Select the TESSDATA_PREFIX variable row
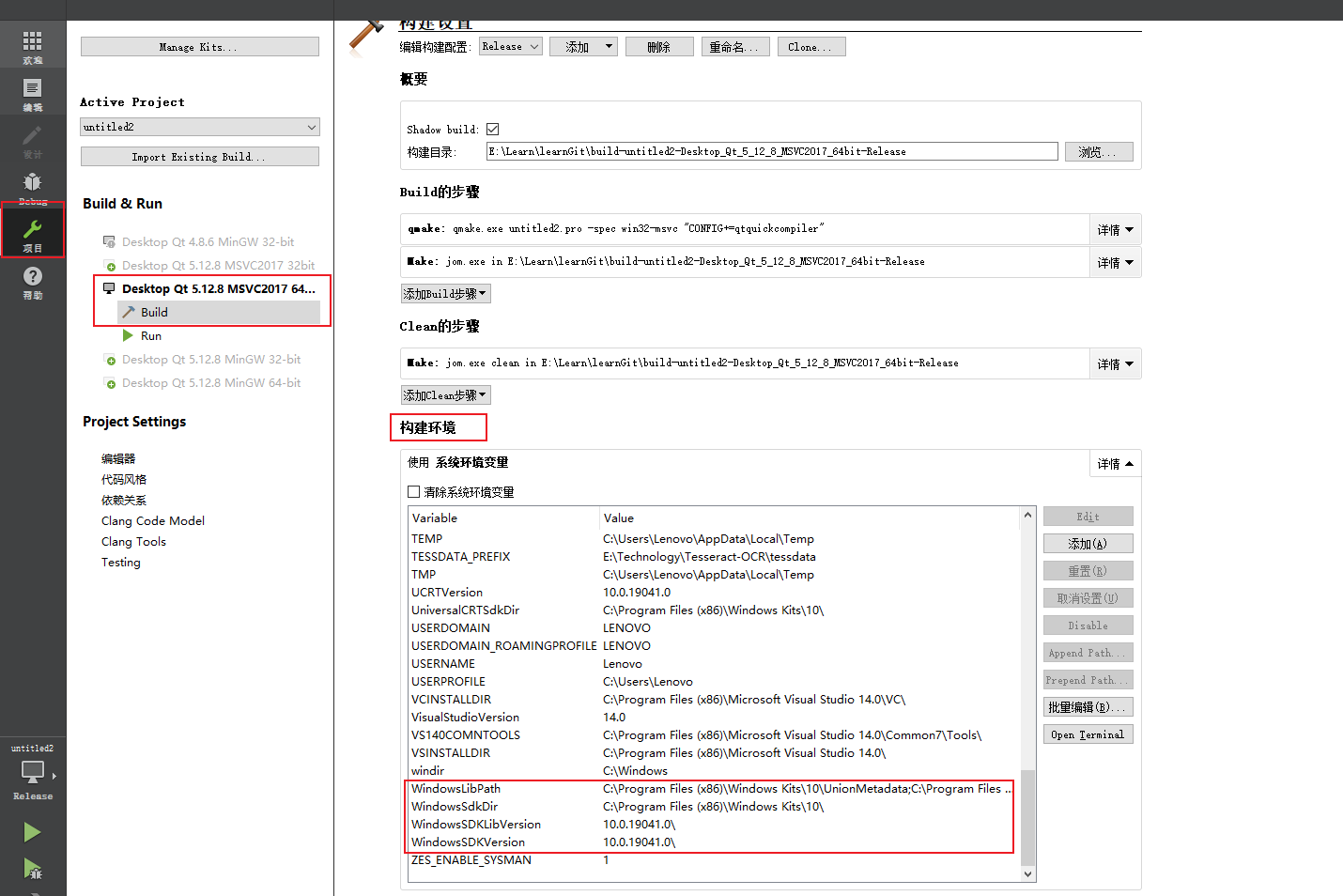This screenshot has height=896, width=1343. pos(713,557)
